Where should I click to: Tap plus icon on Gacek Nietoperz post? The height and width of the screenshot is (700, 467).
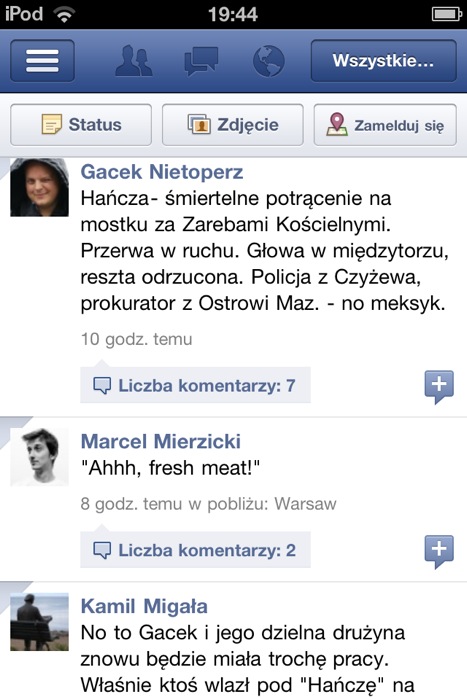(x=439, y=386)
